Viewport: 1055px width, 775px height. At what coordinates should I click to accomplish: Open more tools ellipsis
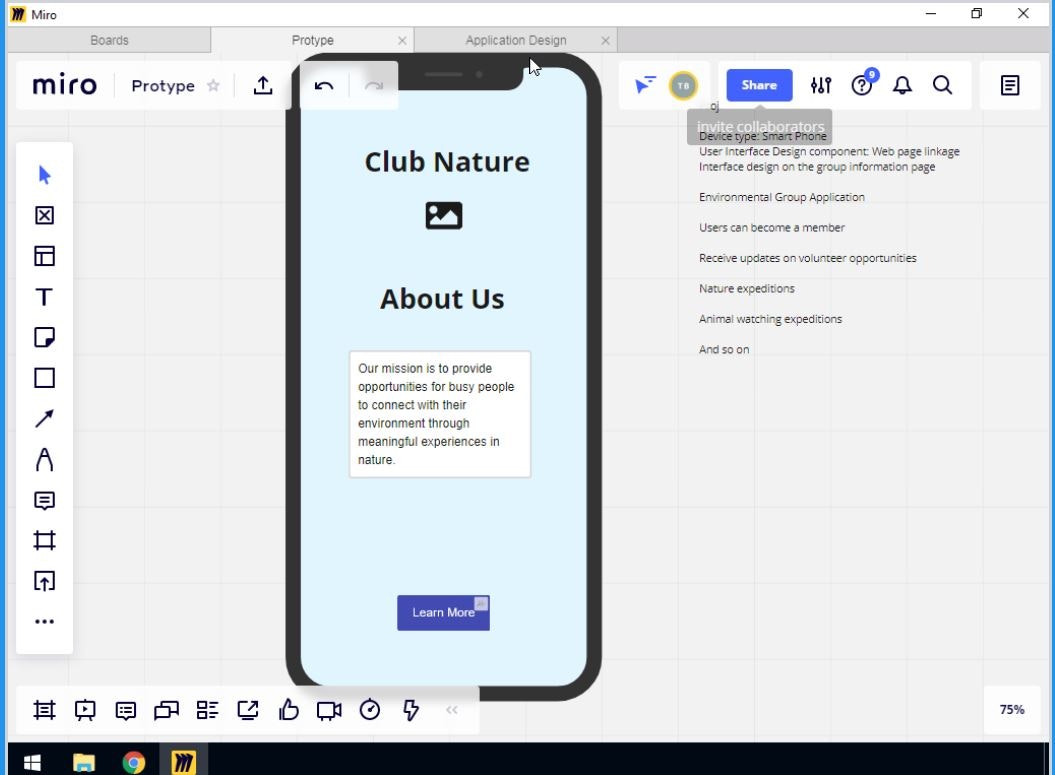(44, 622)
